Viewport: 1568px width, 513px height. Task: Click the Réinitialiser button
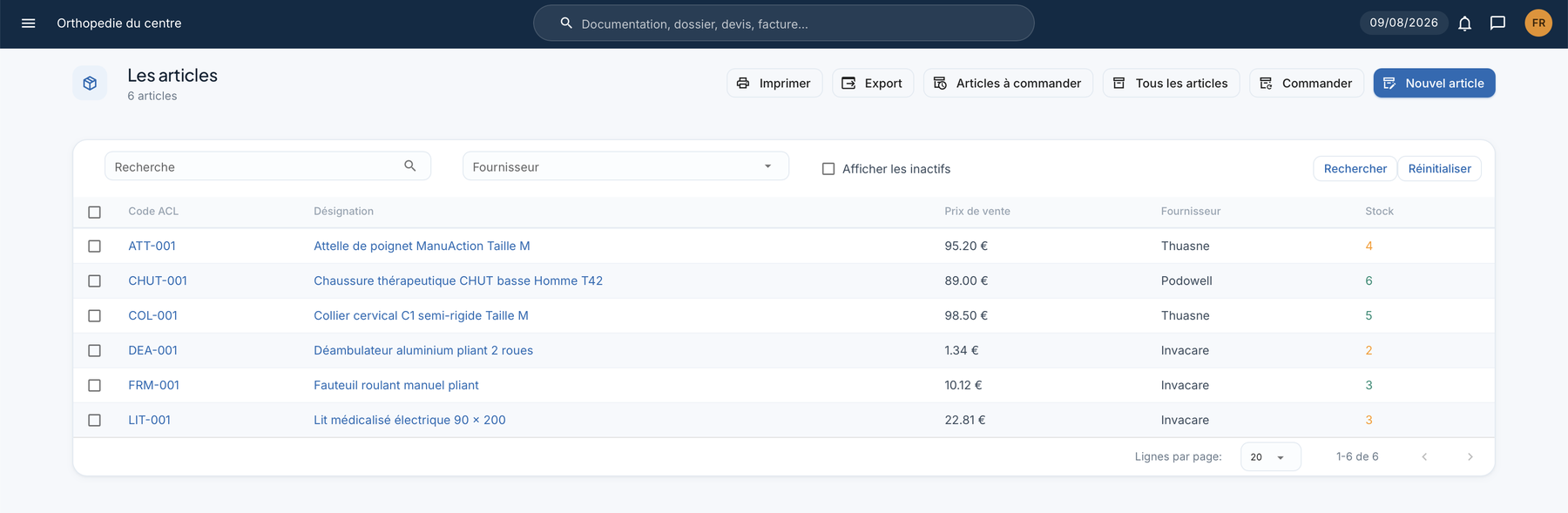point(1439,168)
